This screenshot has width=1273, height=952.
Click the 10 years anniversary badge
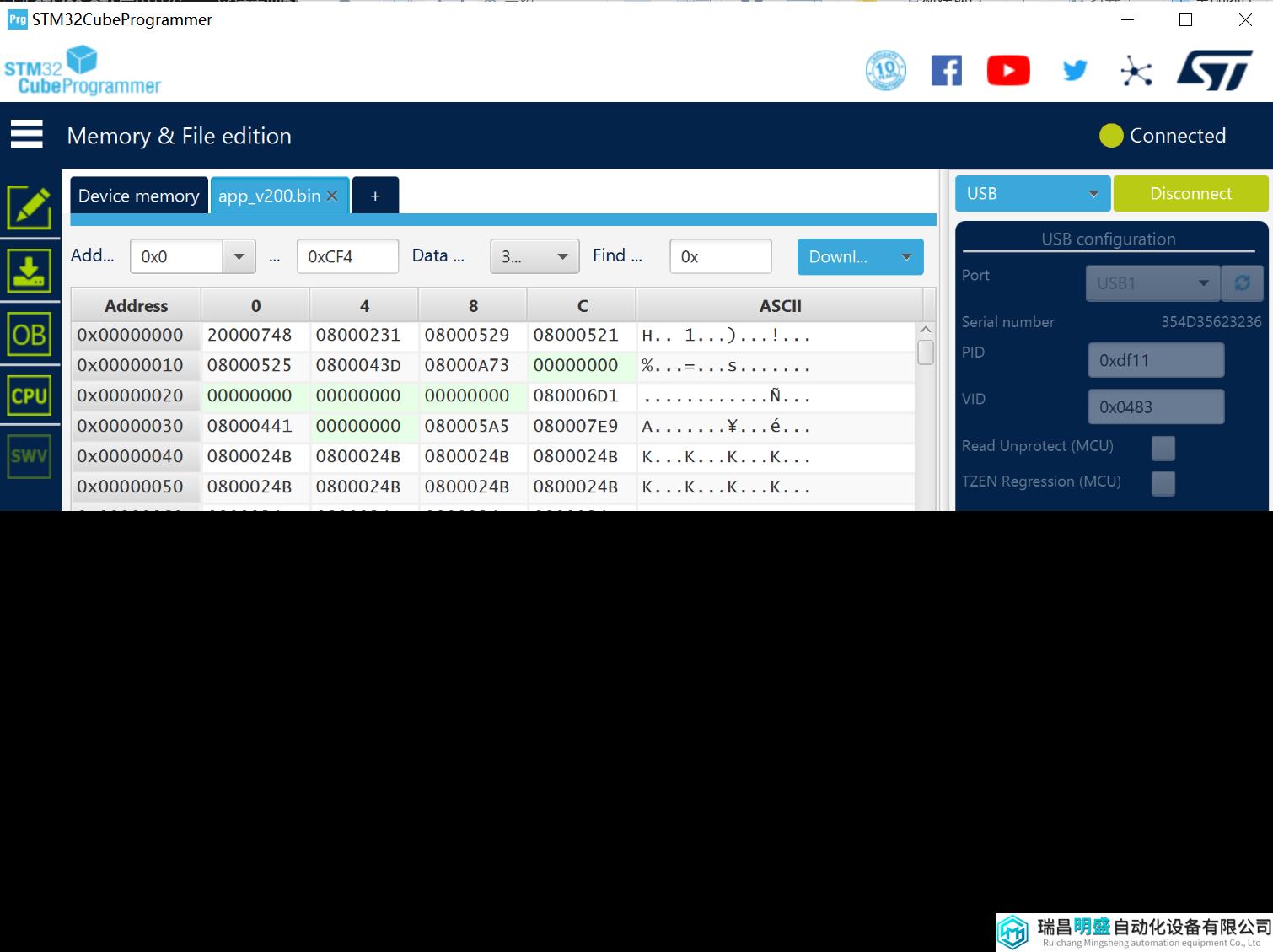click(885, 70)
